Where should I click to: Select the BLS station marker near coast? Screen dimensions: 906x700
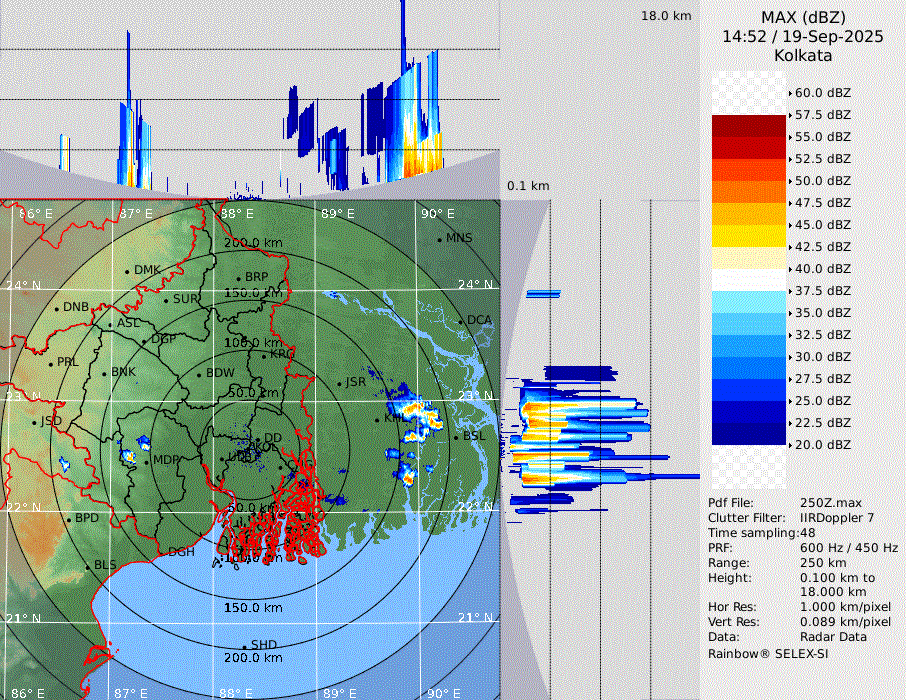click(x=87, y=566)
